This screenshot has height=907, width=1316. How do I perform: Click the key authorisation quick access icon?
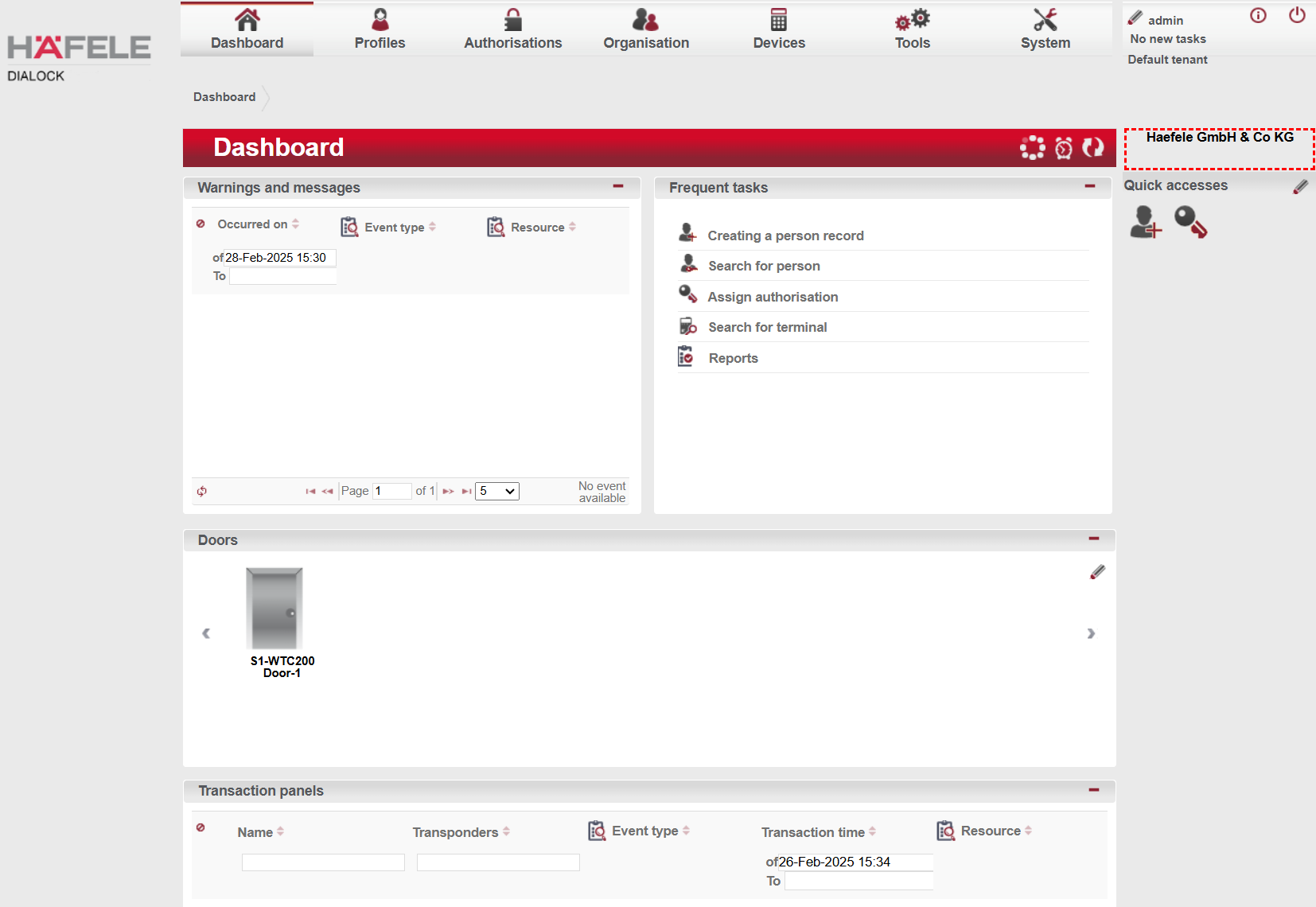1190,222
